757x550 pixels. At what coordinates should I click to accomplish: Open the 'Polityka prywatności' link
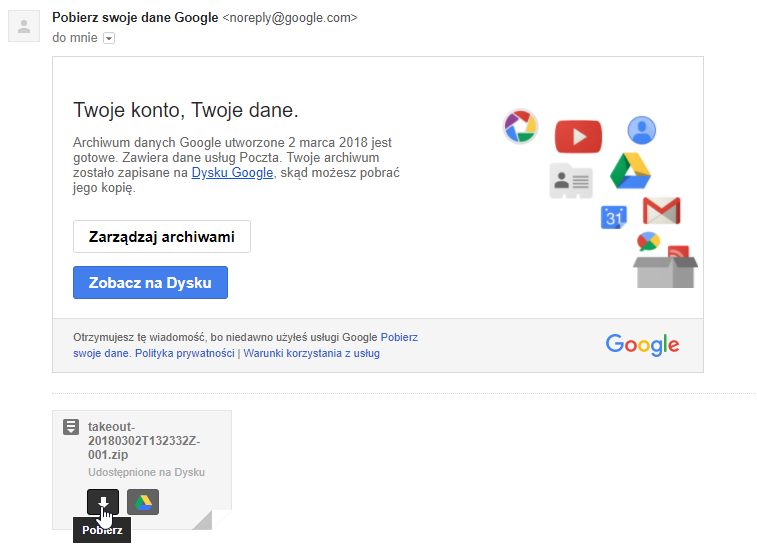coord(184,353)
